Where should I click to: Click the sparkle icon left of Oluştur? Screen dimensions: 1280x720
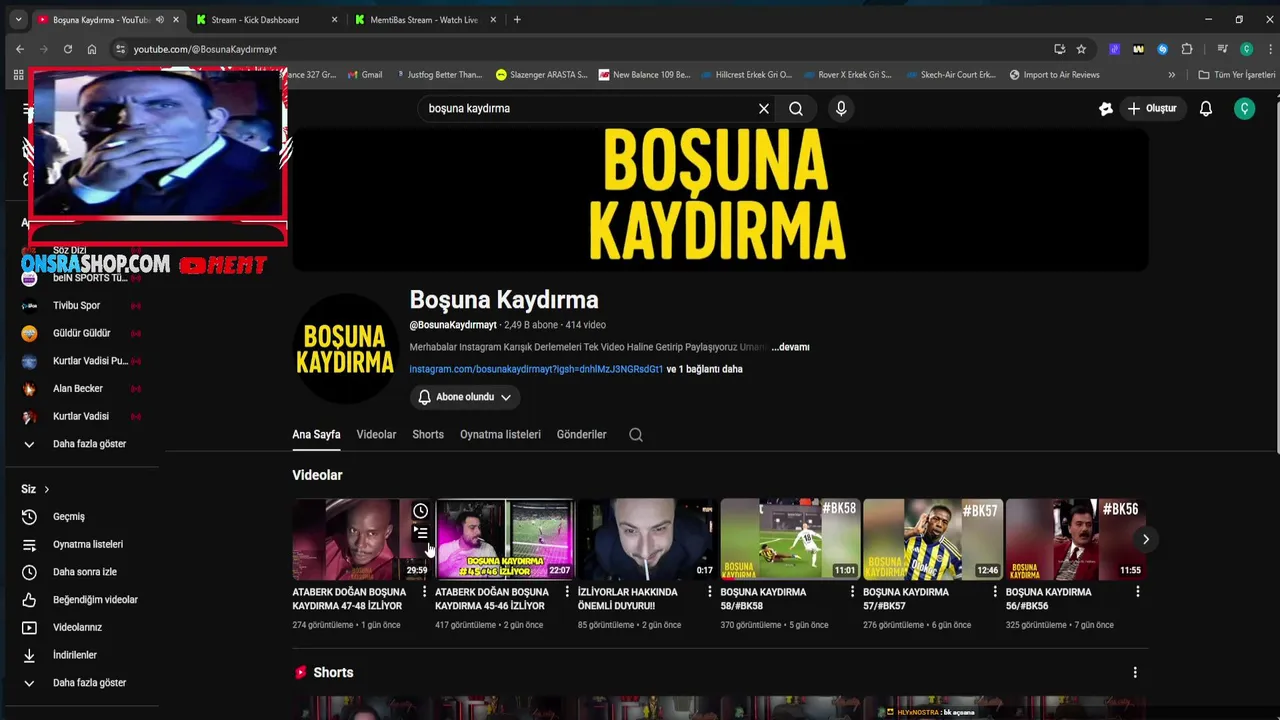(1106, 108)
